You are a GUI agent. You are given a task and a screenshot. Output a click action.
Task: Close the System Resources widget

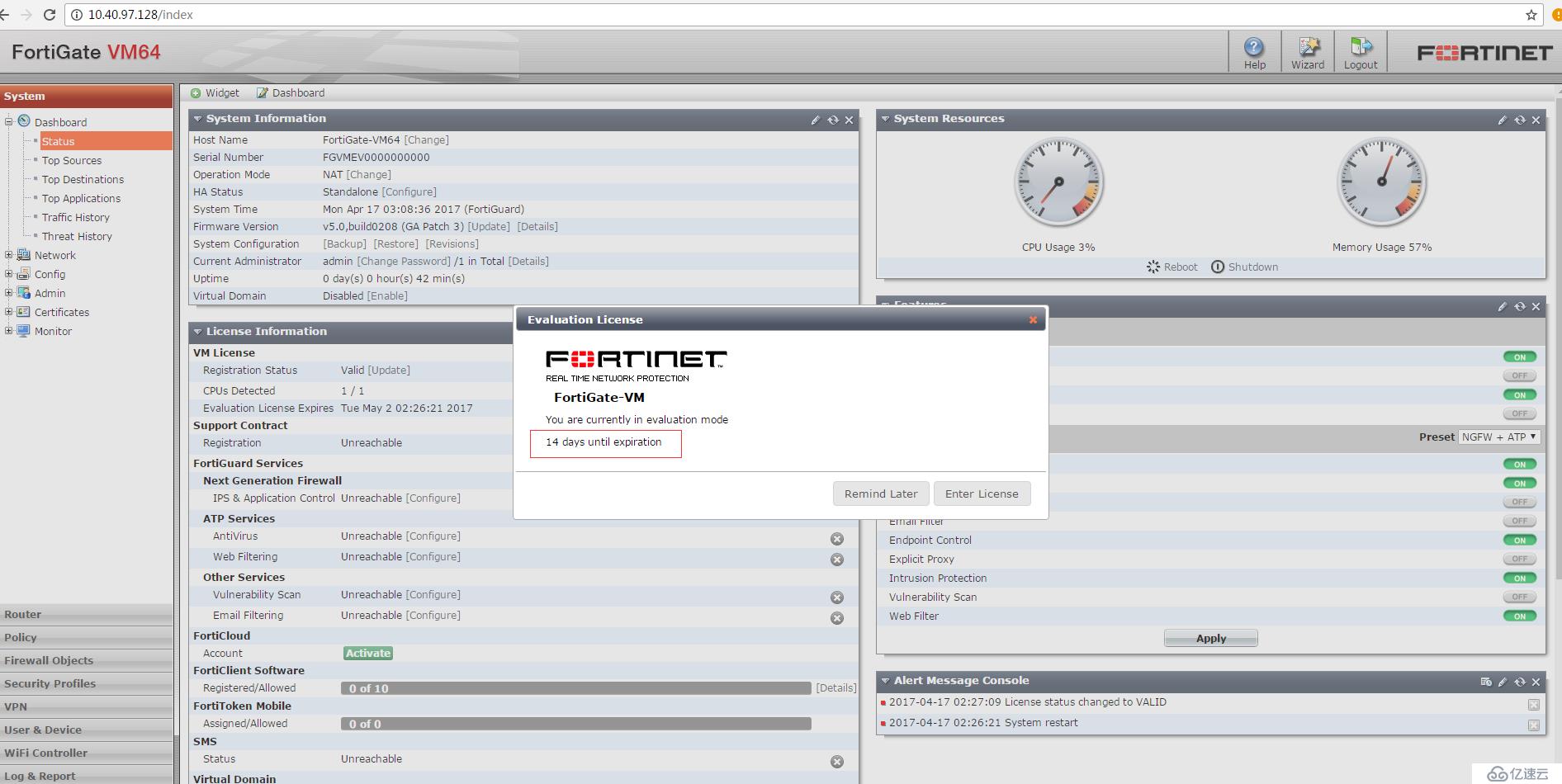1536,120
